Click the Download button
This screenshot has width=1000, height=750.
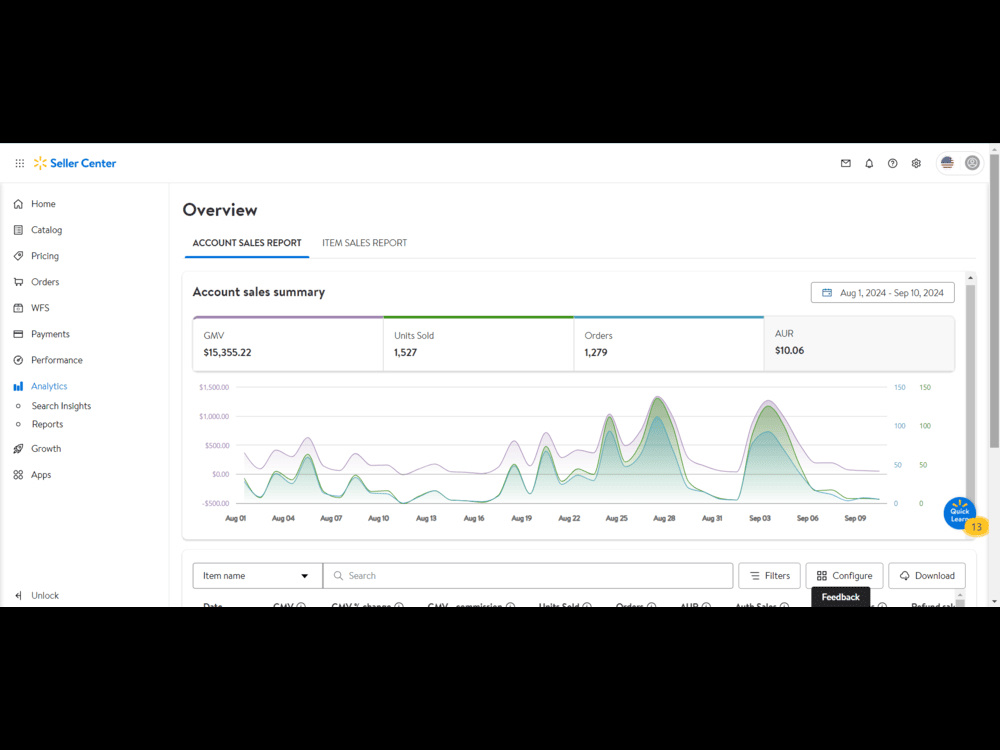point(927,576)
